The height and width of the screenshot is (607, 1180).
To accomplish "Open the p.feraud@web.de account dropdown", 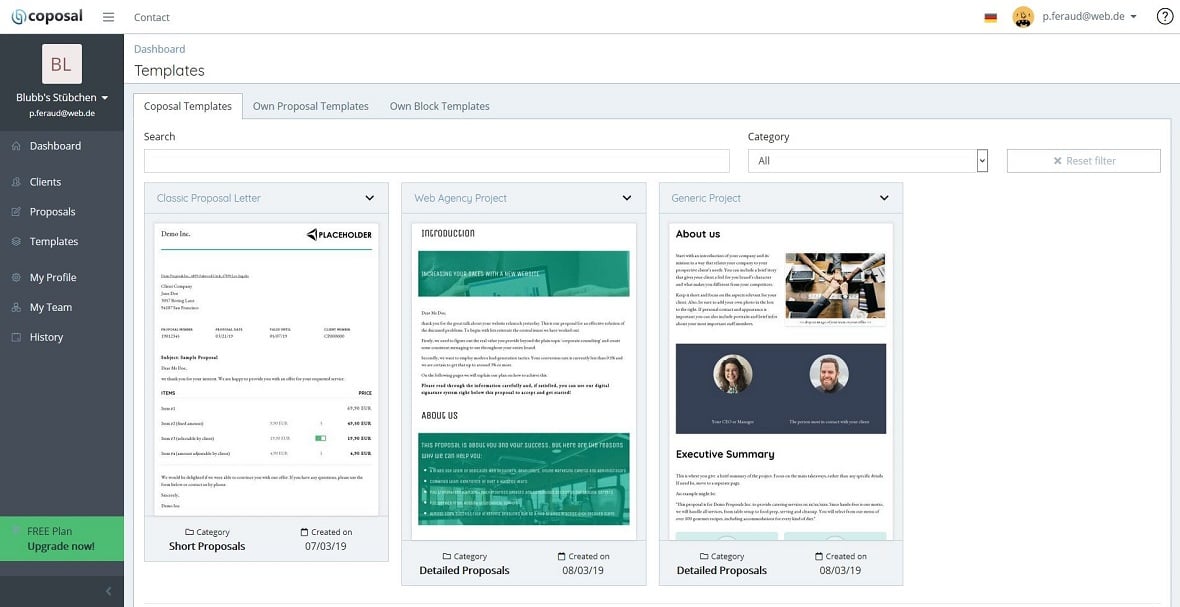I will 1089,17.
